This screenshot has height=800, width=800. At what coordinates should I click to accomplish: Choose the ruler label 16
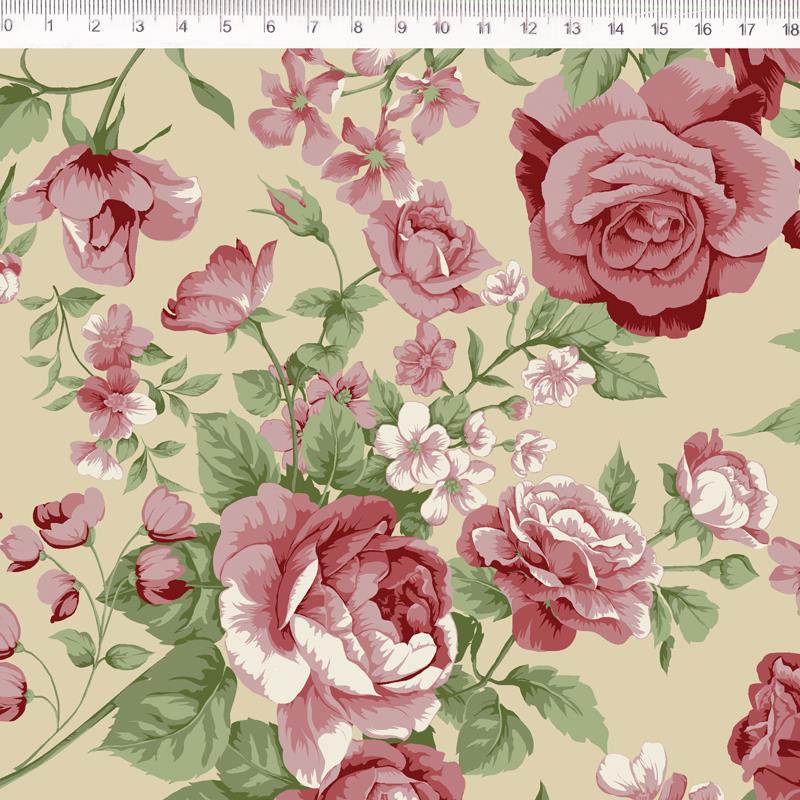coord(704,29)
